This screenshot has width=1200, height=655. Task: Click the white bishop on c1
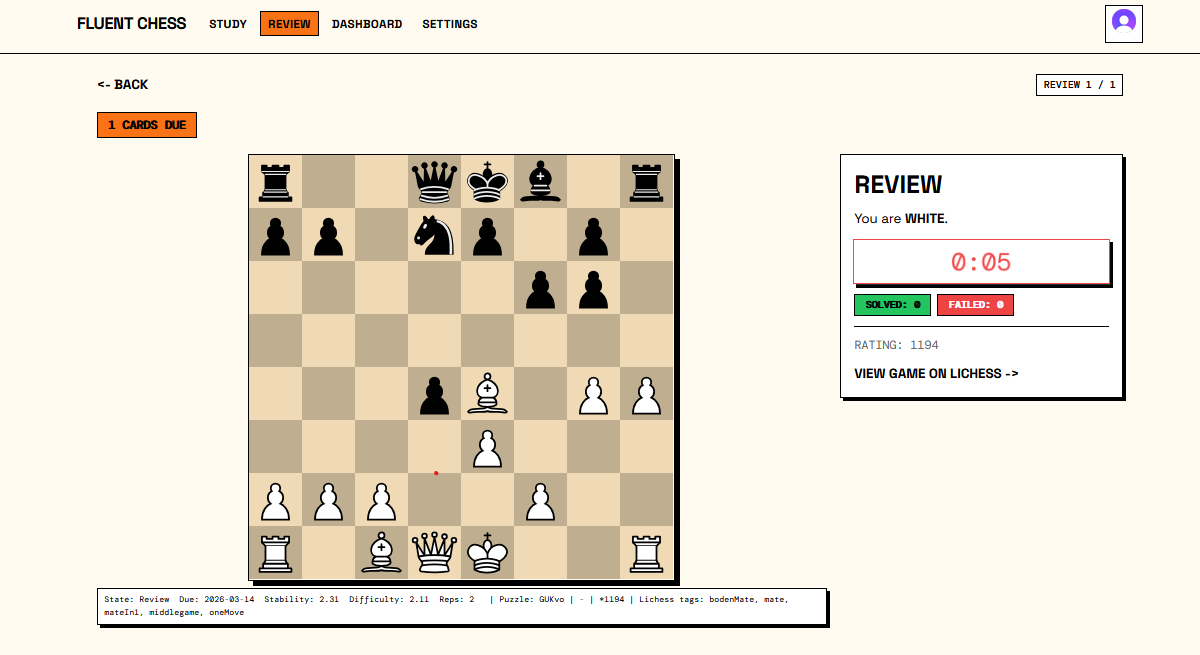pyautogui.click(x=382, y=552)
